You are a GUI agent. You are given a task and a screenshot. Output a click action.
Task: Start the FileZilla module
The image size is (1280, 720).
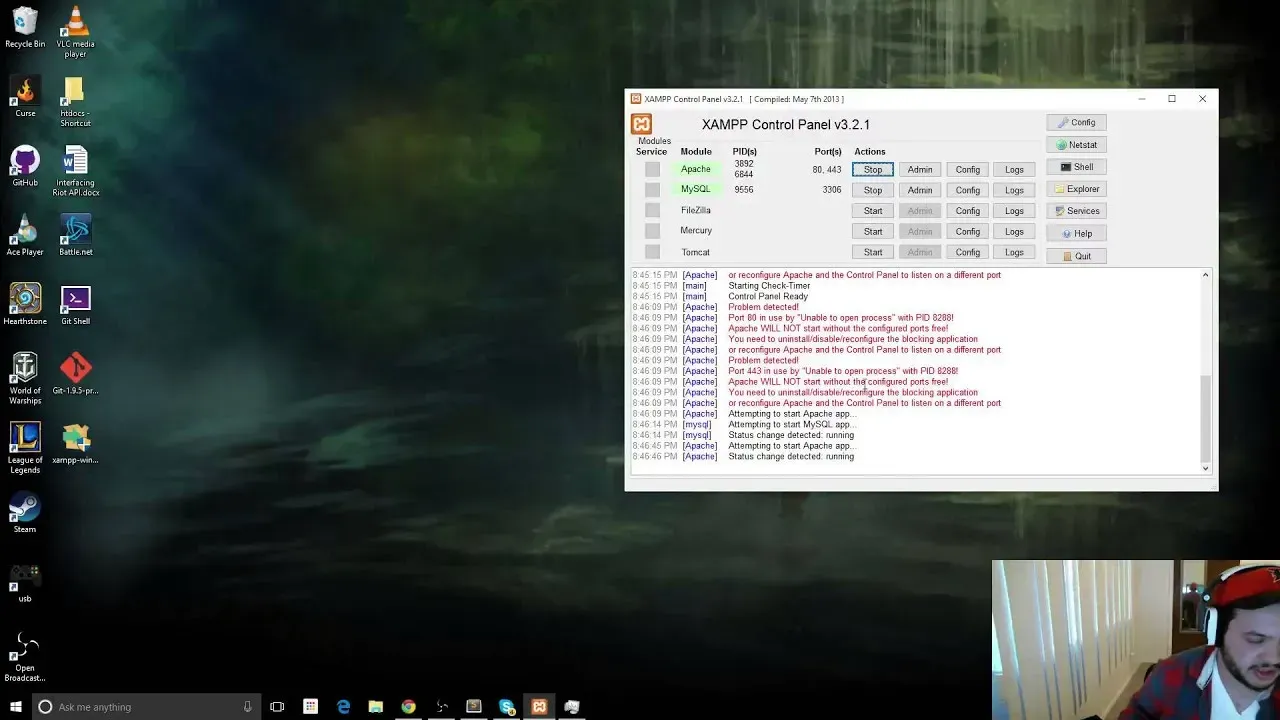[873, 211]
